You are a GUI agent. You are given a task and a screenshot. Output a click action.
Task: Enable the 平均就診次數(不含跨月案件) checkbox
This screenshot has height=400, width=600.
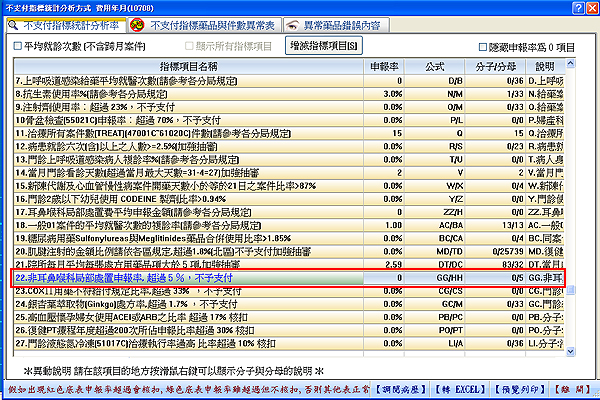18,47
